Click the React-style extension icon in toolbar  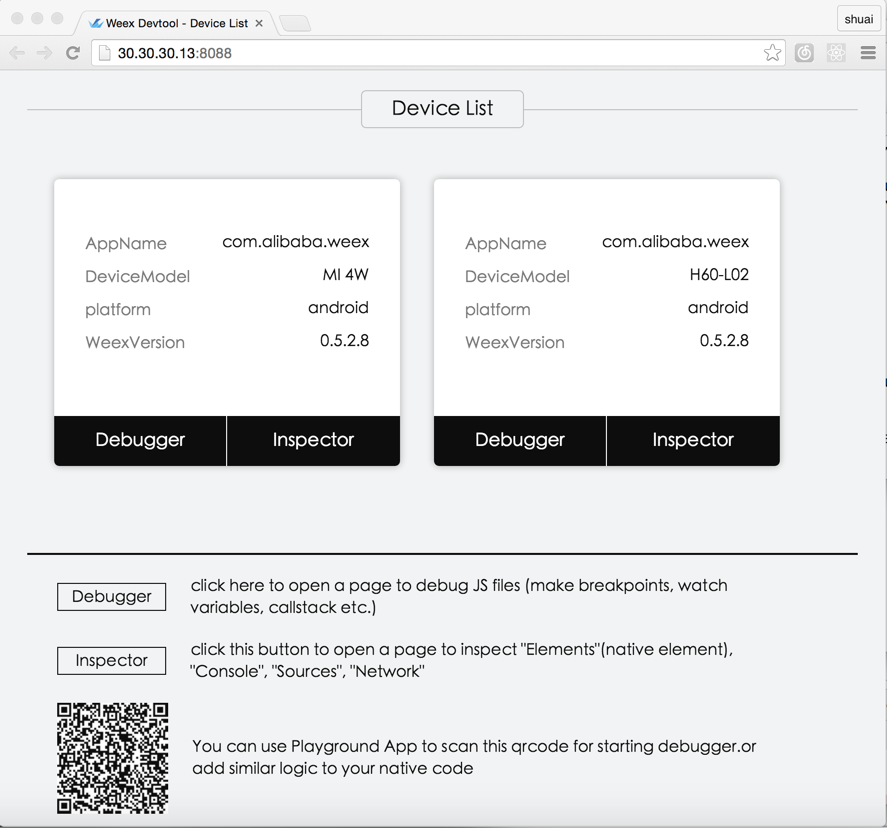pos(836,53)
